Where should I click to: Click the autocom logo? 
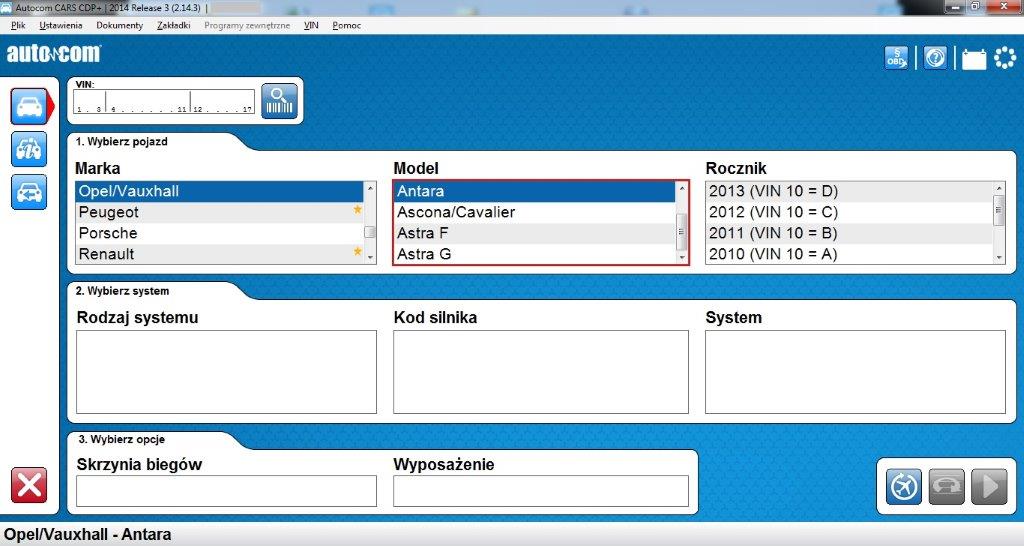[54, 54]
